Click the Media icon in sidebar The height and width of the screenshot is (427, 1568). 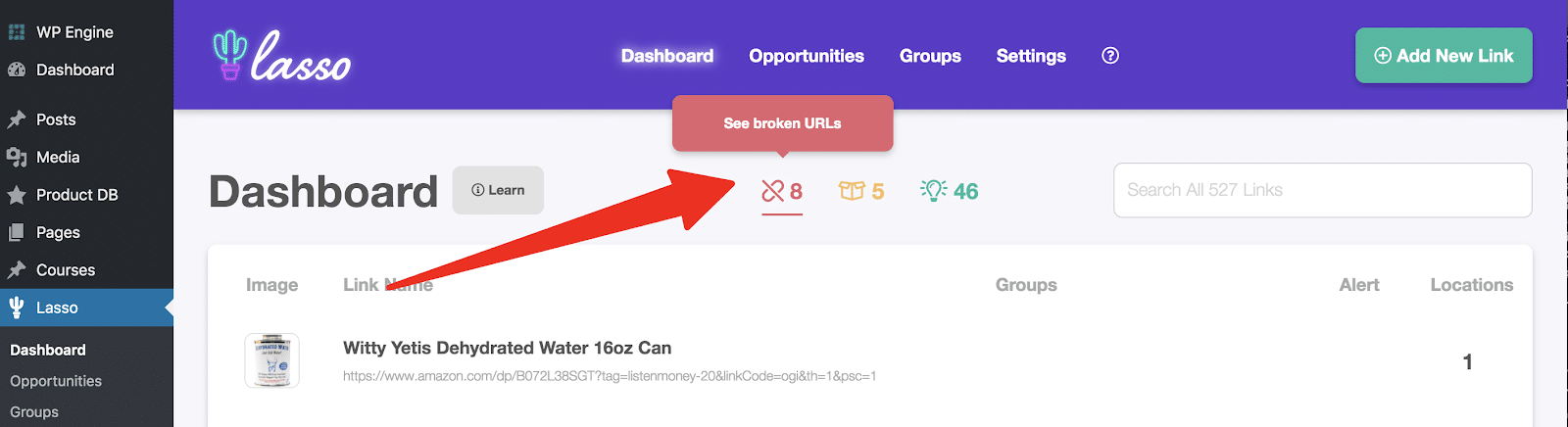[17, 157]
